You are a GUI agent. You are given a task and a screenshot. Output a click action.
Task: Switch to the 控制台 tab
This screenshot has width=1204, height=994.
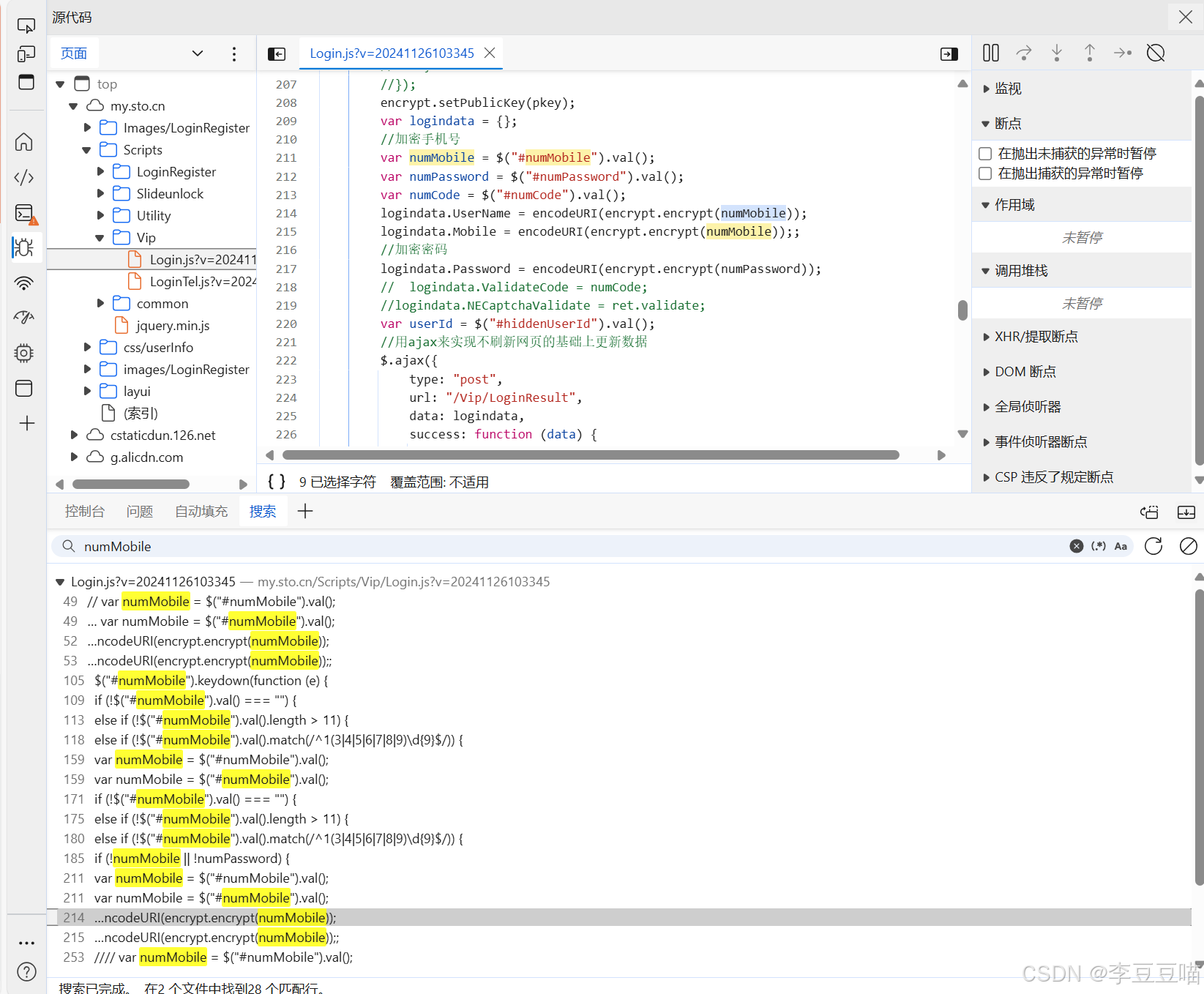[x=85, y=511]
